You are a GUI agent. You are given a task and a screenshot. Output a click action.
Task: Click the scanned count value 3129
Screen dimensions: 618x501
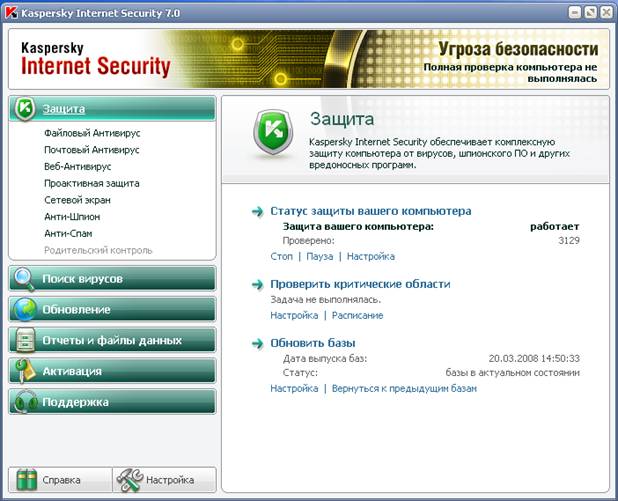click(569, 241)
